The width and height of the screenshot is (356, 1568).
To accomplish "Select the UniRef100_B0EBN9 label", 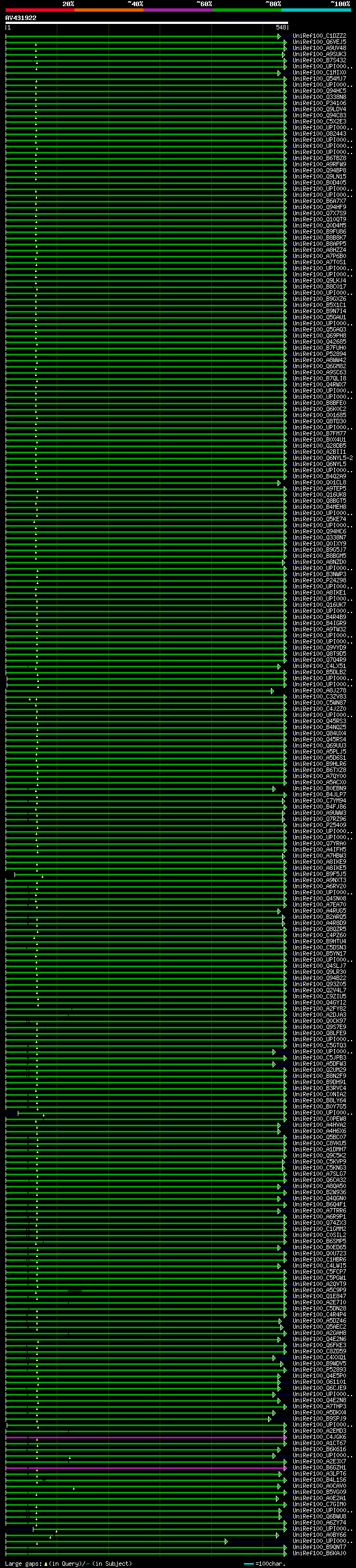I will (319, 788).
